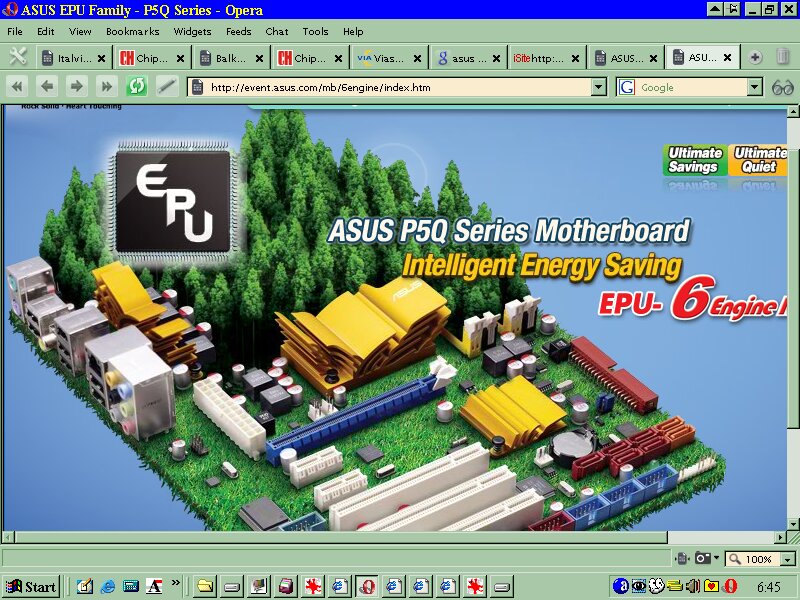Close the Balk... tab
Image resolution: width=800 pixels, height=600 pixels.
[259, 59]
